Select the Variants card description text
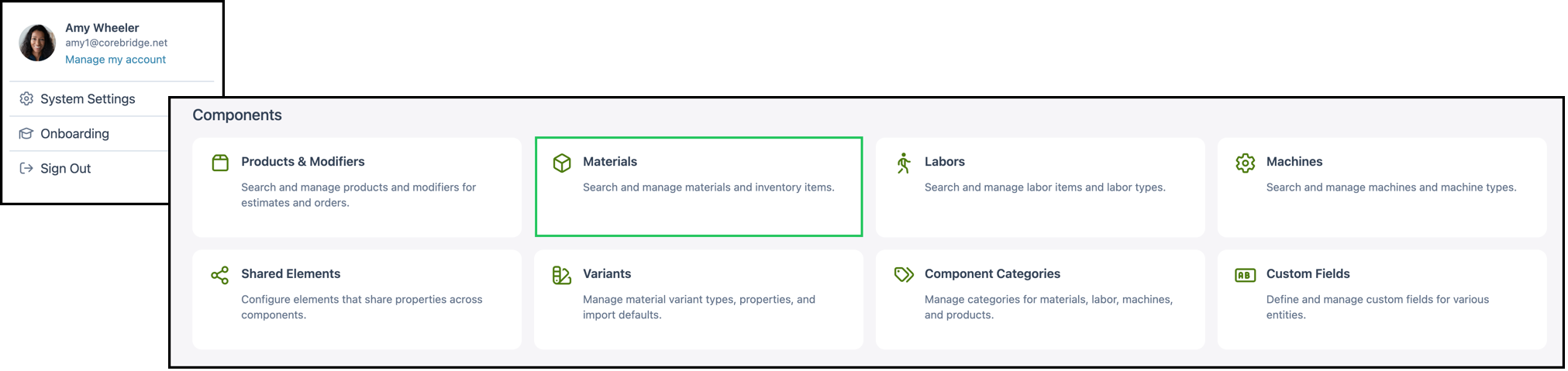 point(699,307)
